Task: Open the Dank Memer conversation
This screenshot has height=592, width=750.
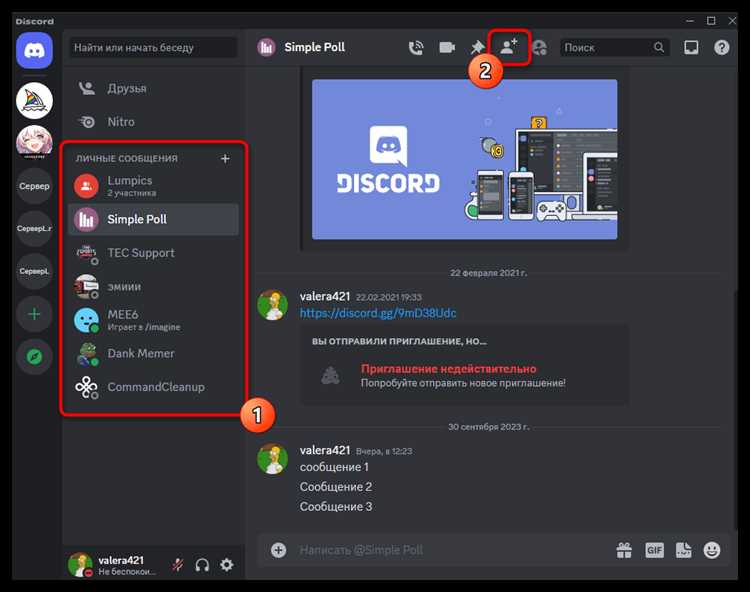Action: tap(154, 353)
